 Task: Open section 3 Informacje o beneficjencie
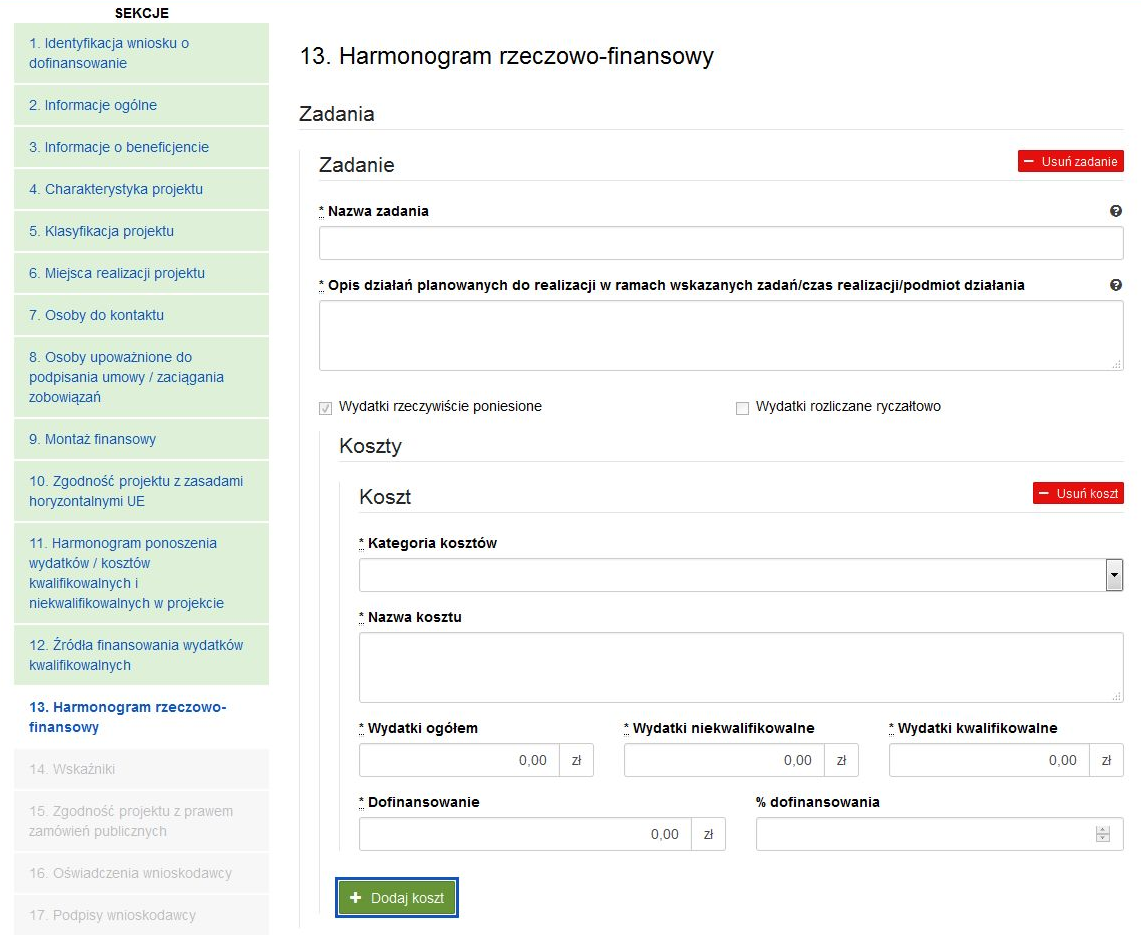coord(141,148)
